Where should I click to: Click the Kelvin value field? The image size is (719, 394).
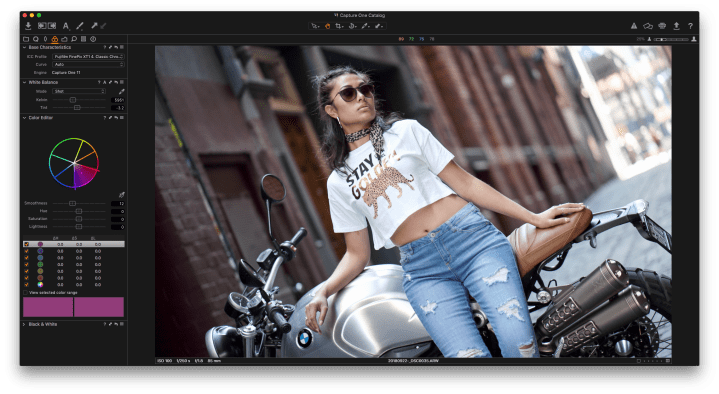pyautogui.click(x=118, y=100)
